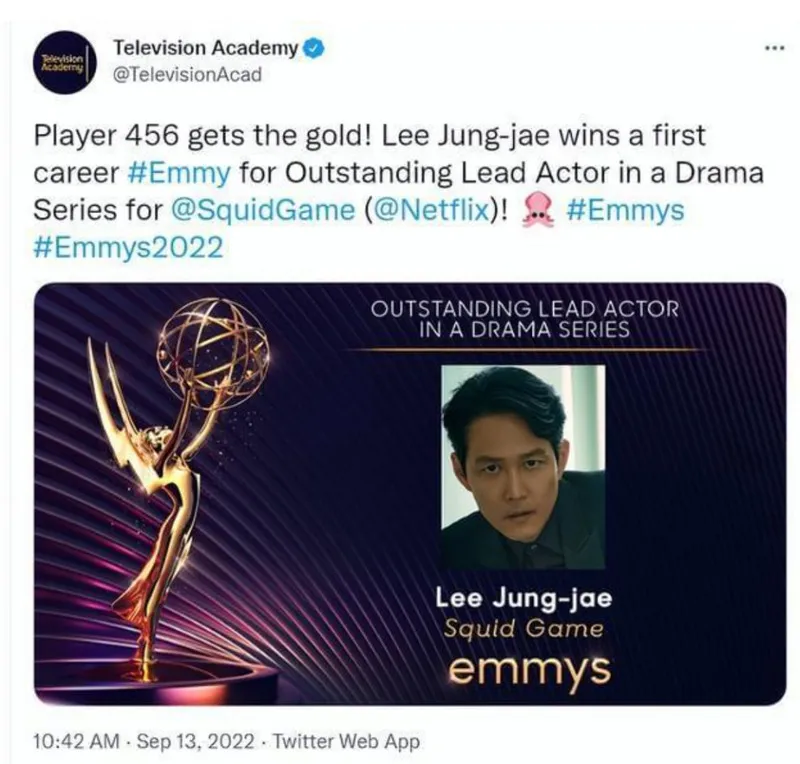Open the #Emmy hashtag link
Viewport: 800px width, 764px height.
[178, 174]
